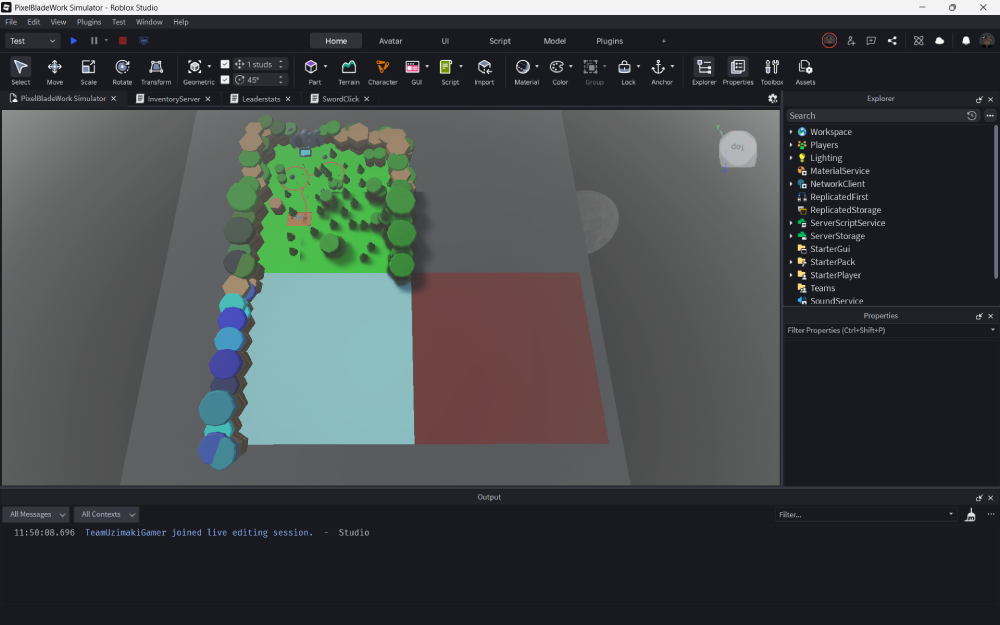Image resolution: width=1000 pixels, height=625 pixels.
Task: Open the Test mode dropdown
Action: 32,41
